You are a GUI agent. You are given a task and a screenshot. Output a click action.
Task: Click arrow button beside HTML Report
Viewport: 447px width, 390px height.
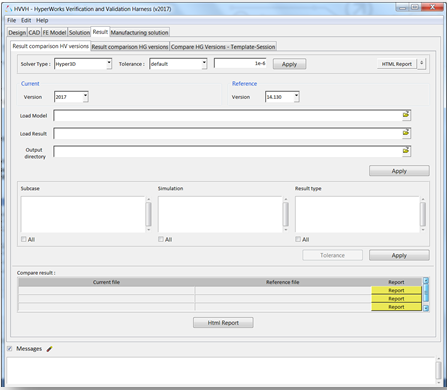pos(422,63)
